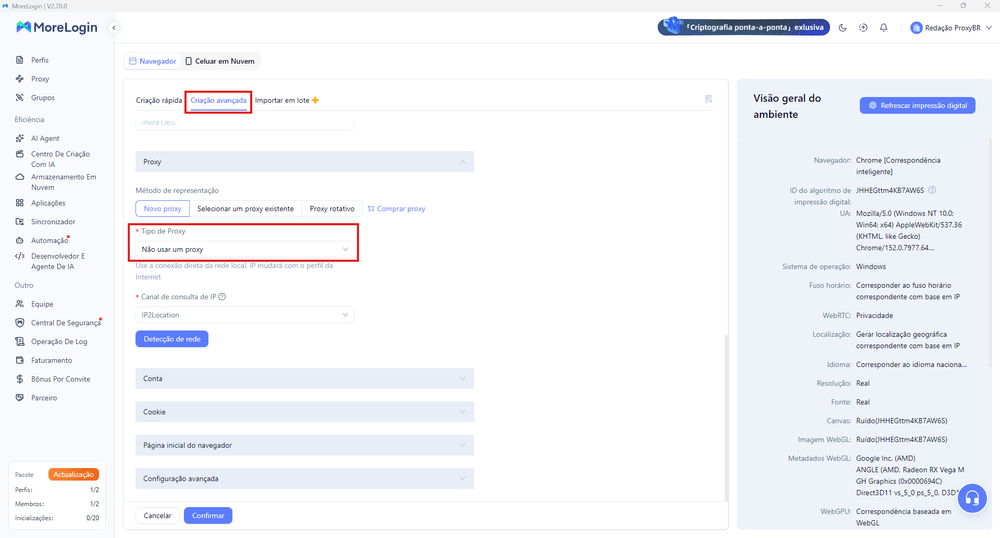Image resolution: width=1000 pixels, height=538 pixels.
Task: Switch to Navegador tab
Action: pyautogui.click(x=152, y=61)
